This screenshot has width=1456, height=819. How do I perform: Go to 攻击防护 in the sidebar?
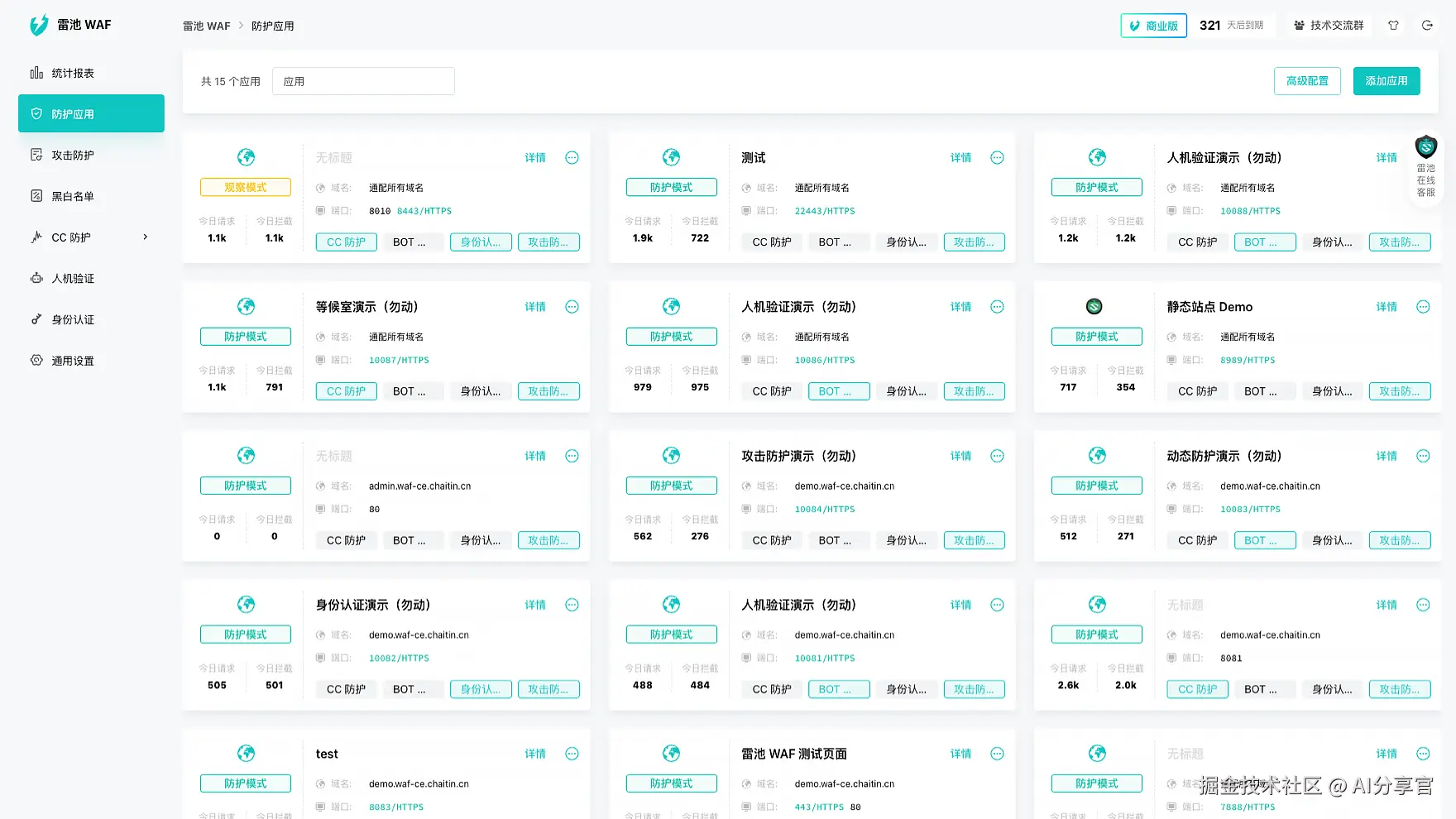(x=91, y=155)
